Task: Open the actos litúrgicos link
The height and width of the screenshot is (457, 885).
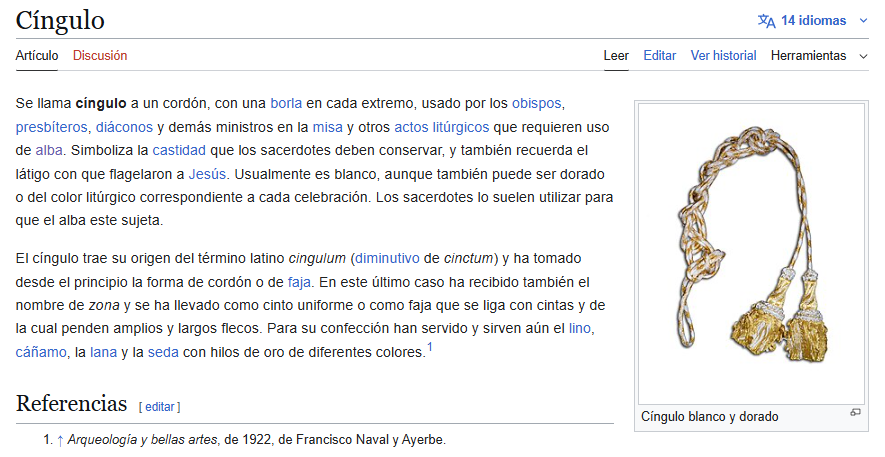Action: (x=441, y=128)
